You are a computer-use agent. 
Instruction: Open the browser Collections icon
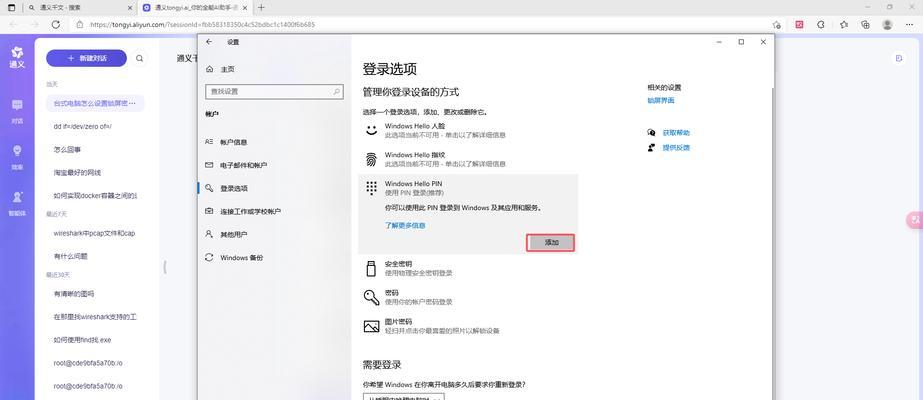(865, 25)
